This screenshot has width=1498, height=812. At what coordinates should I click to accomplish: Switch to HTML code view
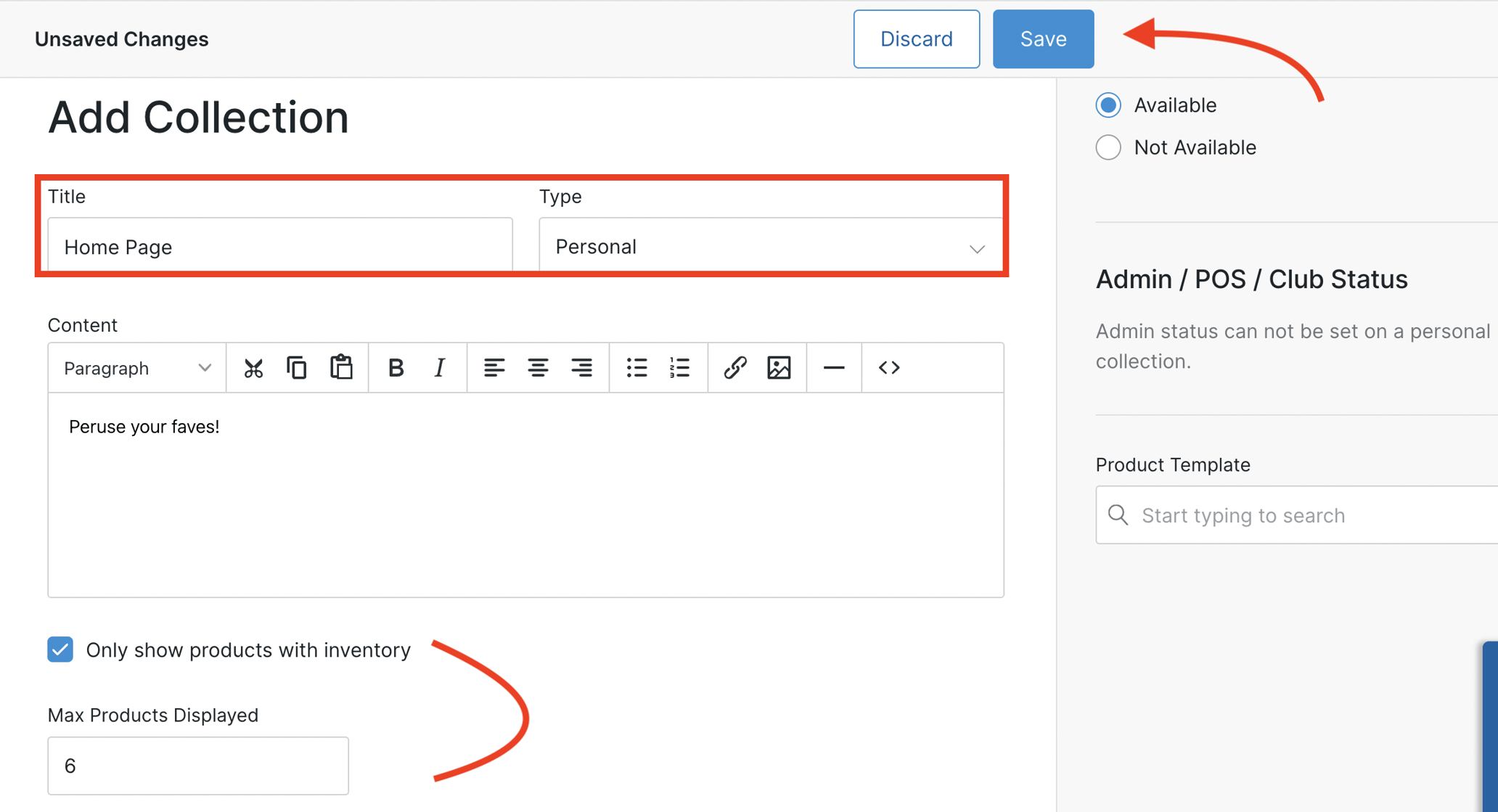point(888,368)
